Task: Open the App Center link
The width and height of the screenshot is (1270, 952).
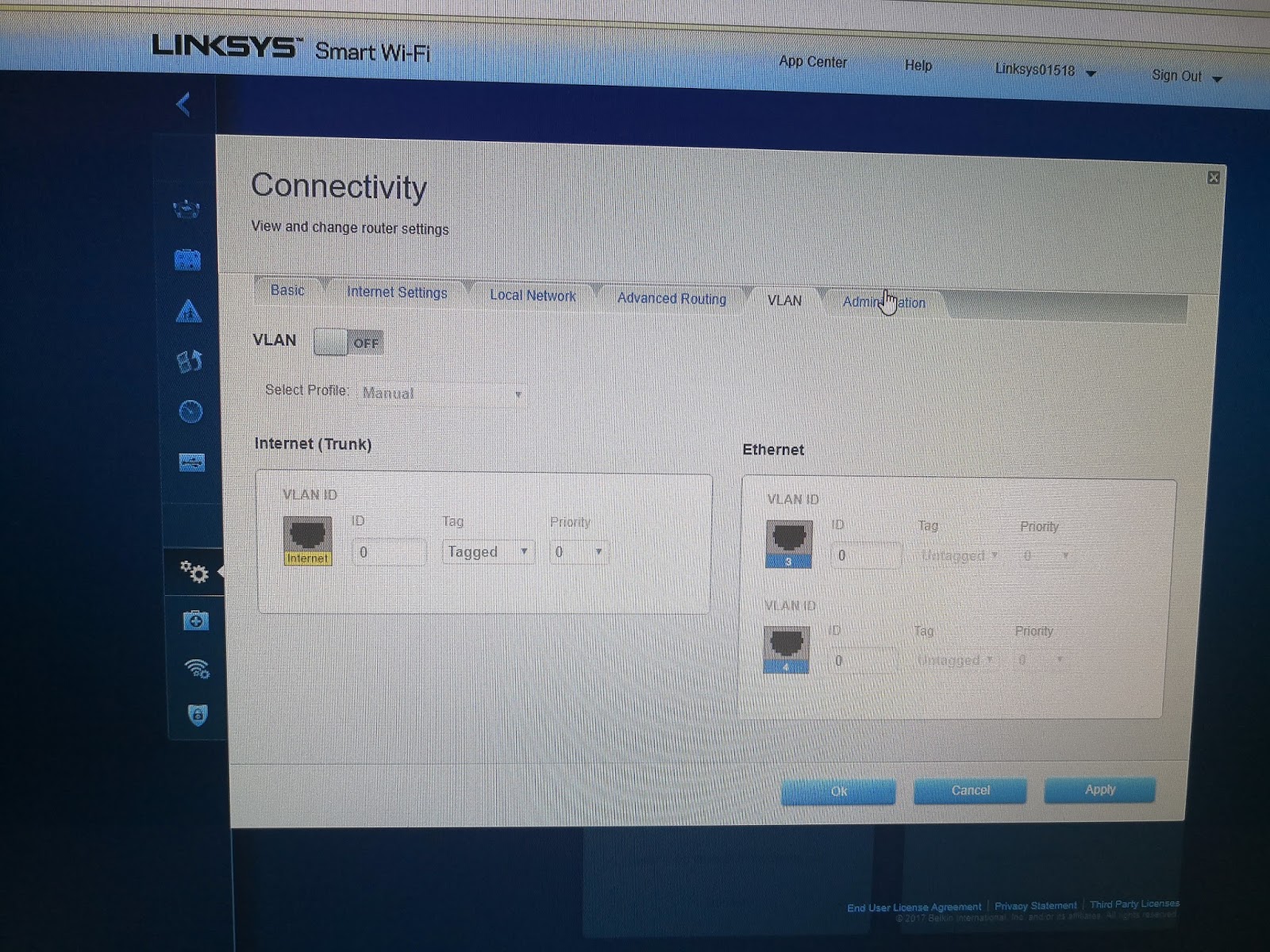Action: pyautogui.click(x=813, y=61)
